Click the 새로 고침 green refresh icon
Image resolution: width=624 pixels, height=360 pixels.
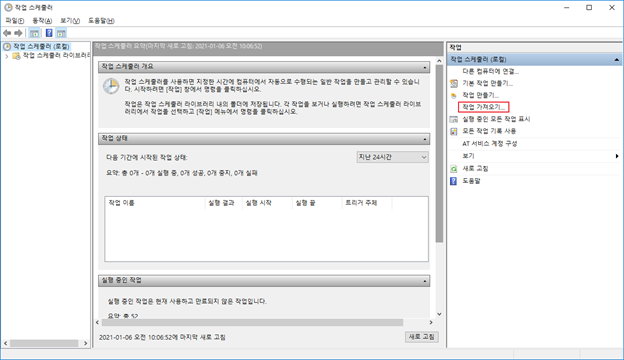click(454, 169)
